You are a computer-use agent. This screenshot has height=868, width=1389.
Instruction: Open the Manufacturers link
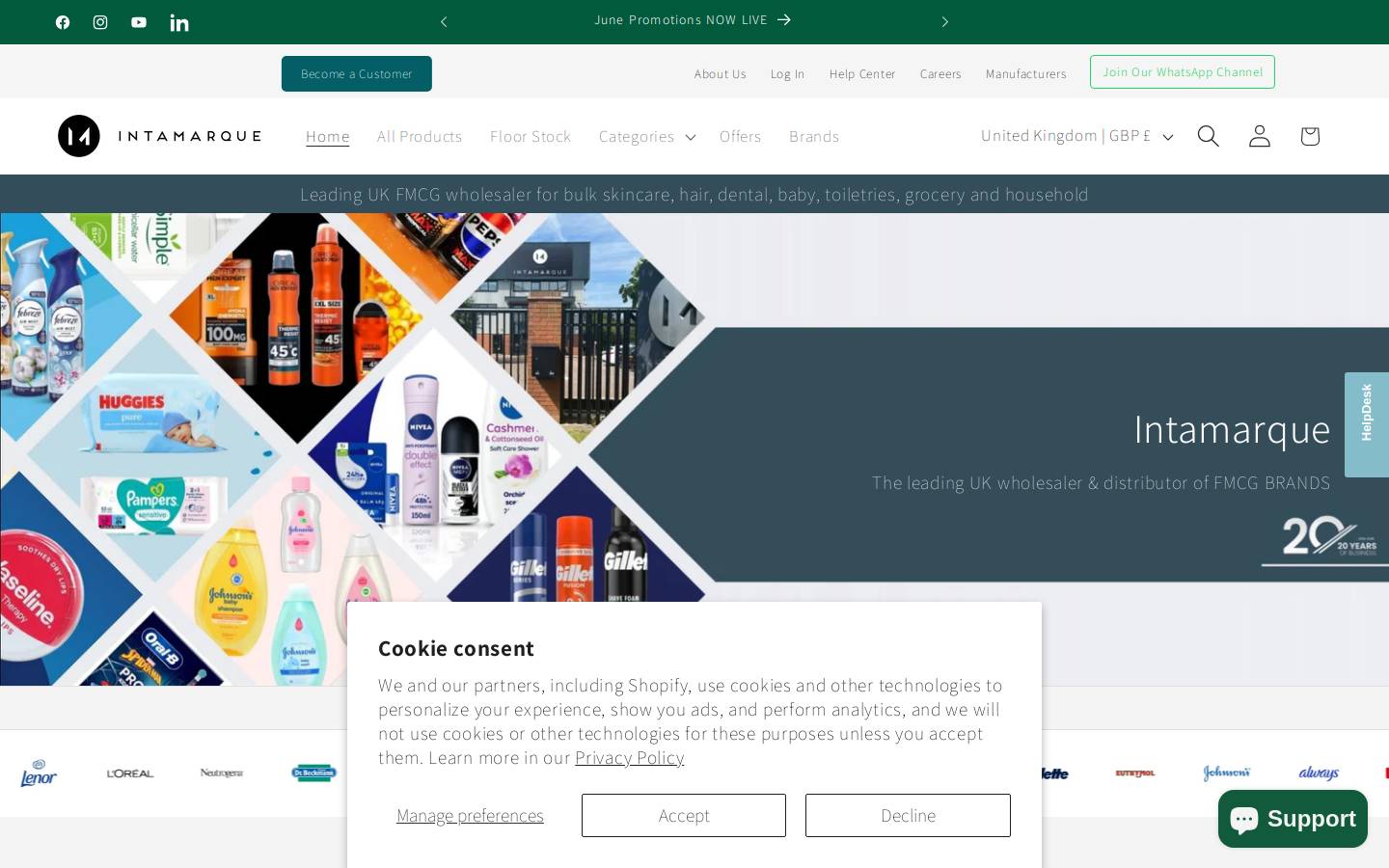click(1026, 73)
